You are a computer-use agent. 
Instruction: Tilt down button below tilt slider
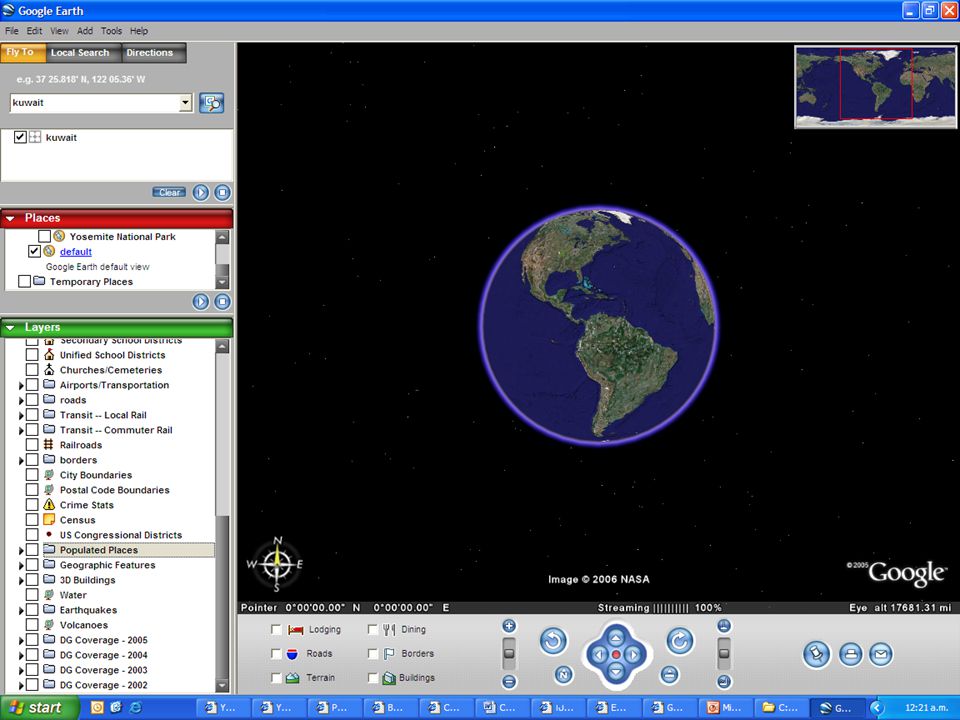click(724, 681)
